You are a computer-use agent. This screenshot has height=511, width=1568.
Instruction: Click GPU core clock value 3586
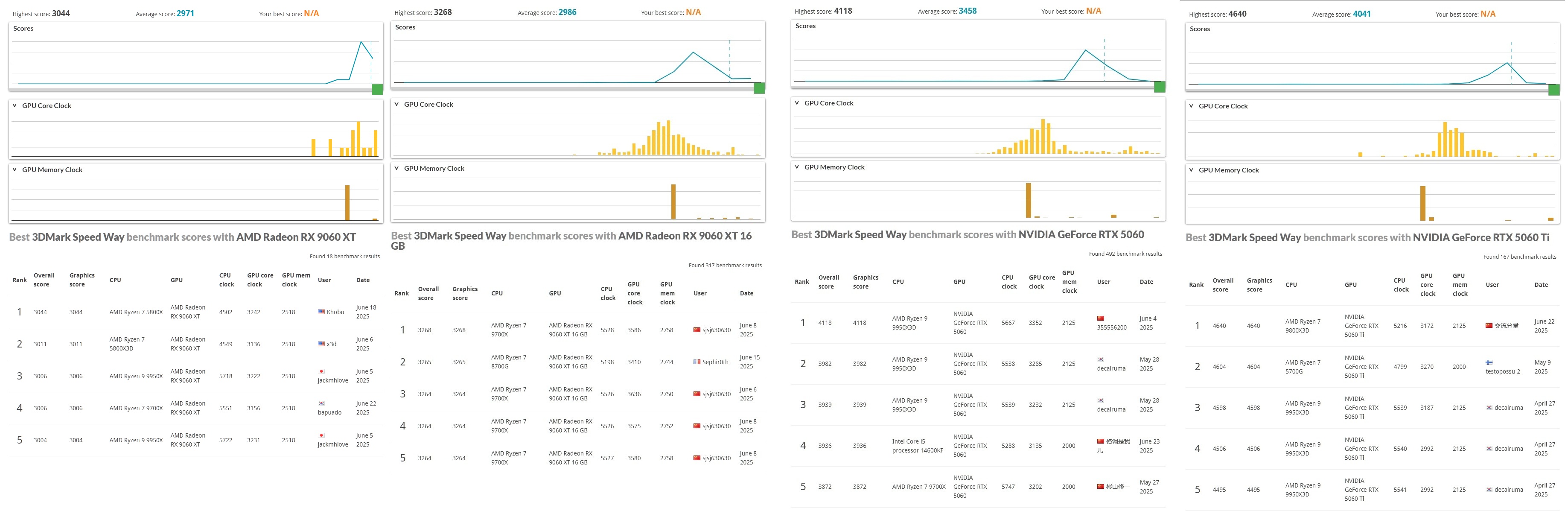634,330
